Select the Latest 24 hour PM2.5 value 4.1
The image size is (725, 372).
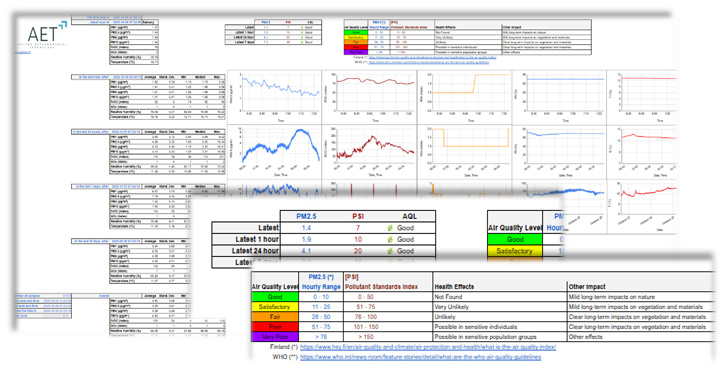click(306, 251)
